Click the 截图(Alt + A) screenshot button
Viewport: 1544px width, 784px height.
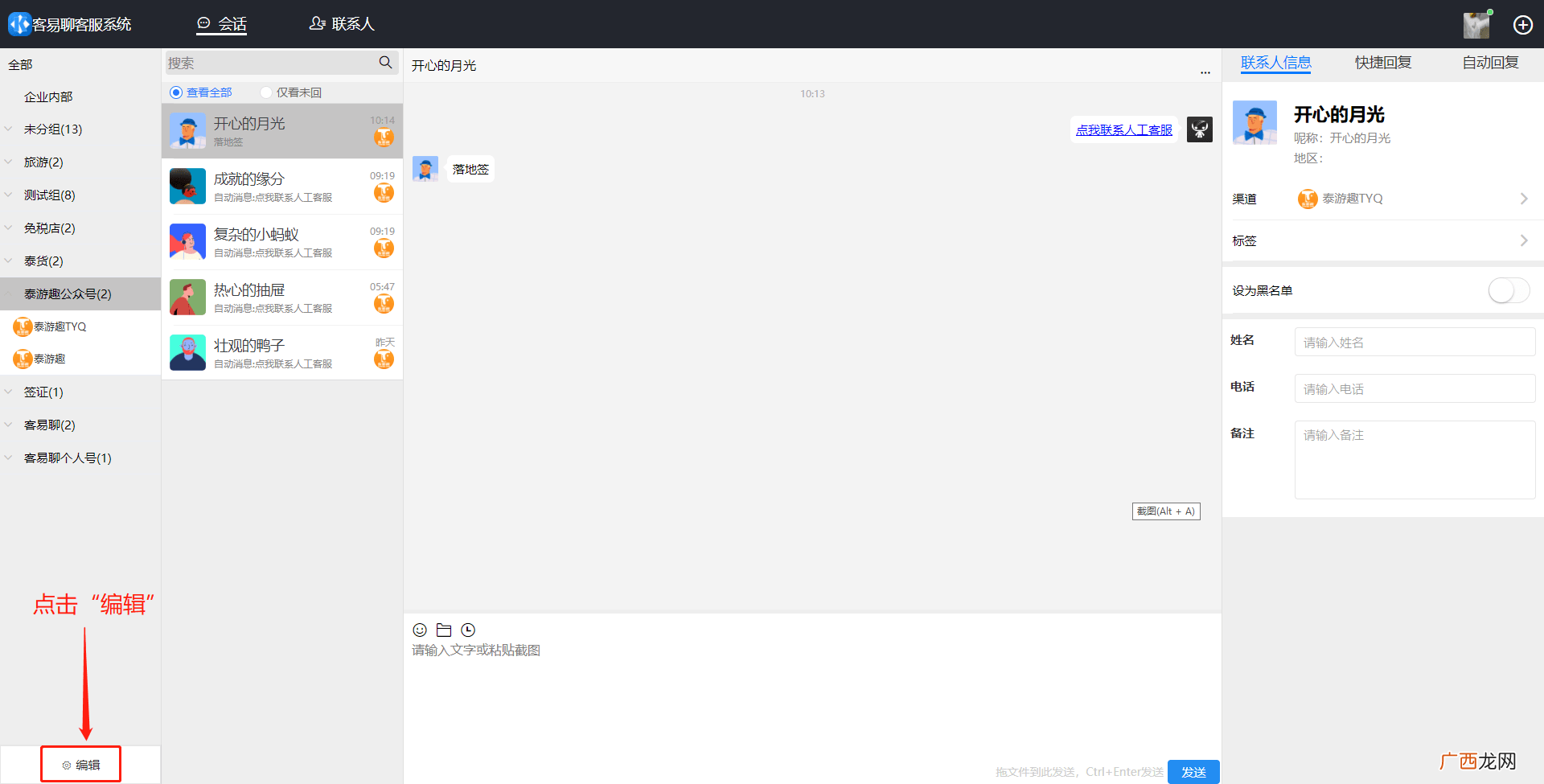[x=1166, y=511]
